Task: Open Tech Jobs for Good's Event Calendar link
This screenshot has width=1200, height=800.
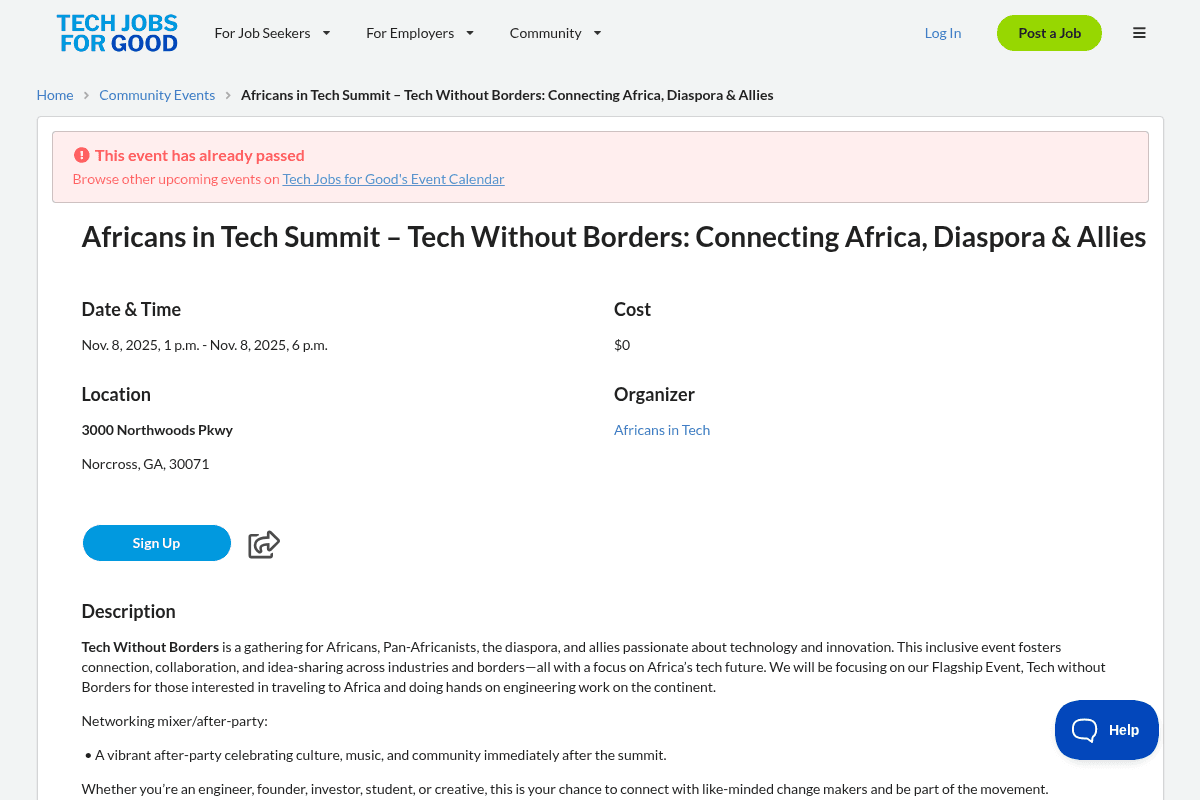Action: coord(393,179)
